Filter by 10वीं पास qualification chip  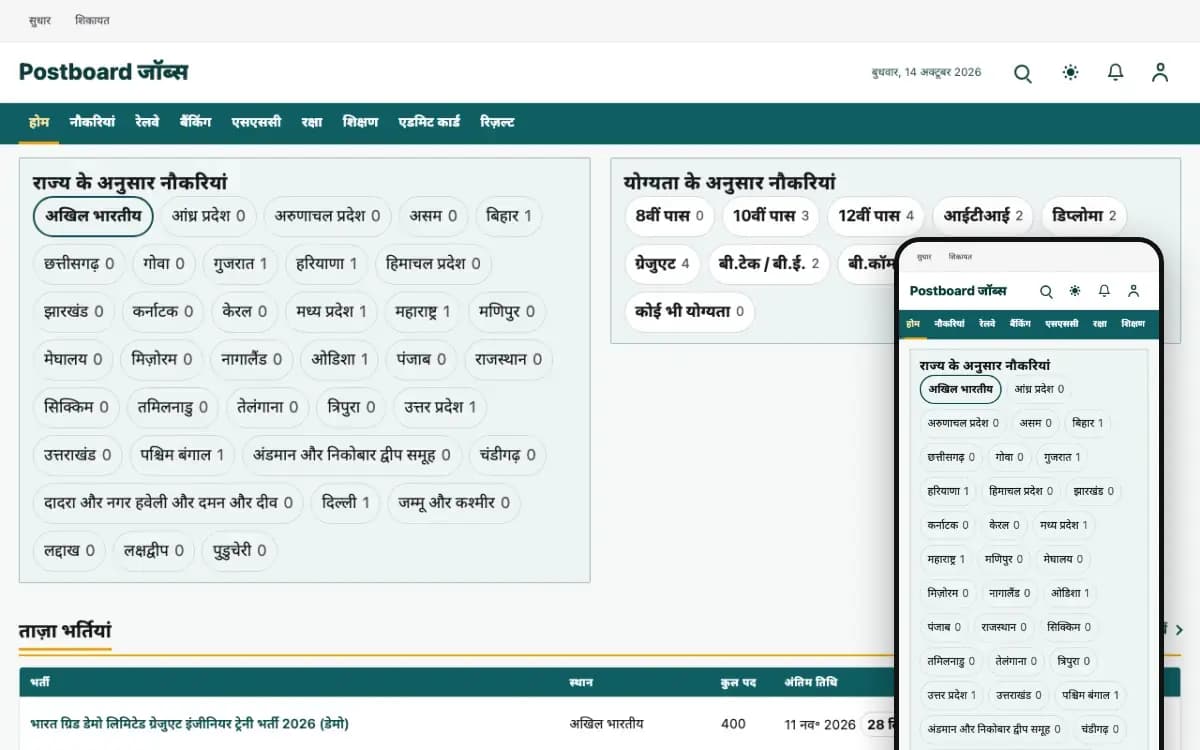point(771,216)
